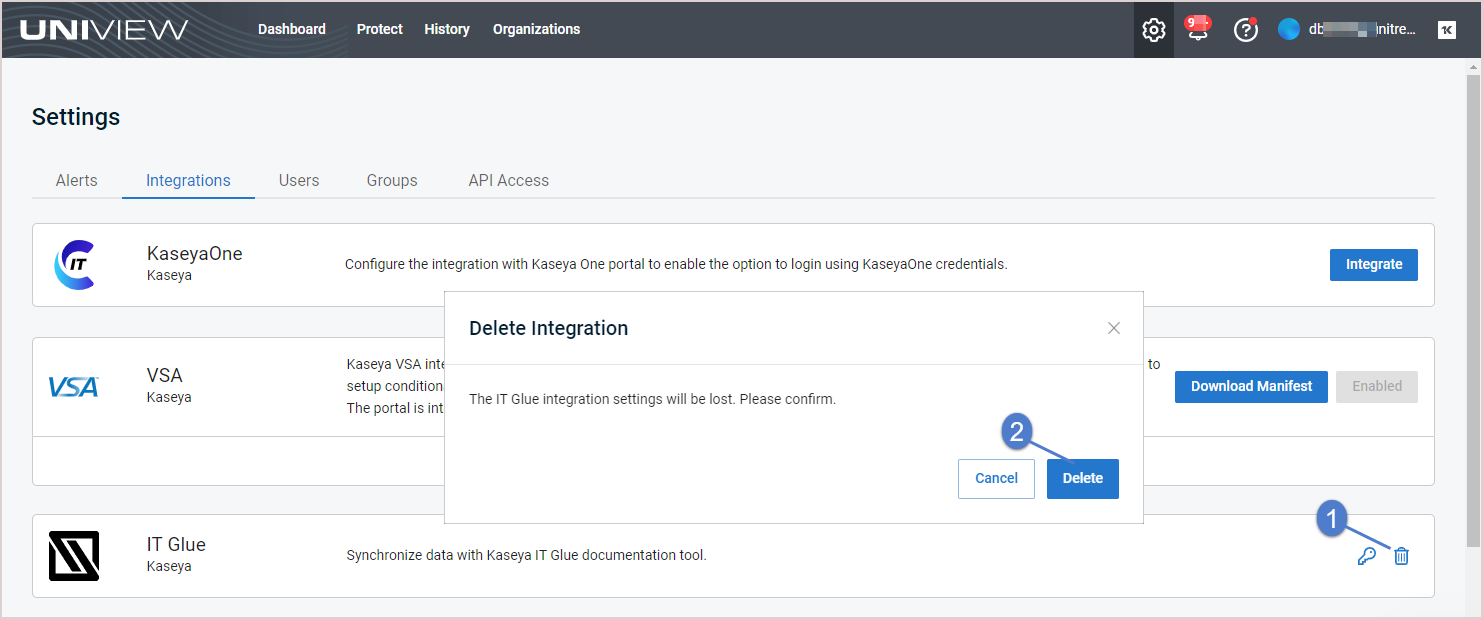Open the notifications bell icon
The image size is (1483, 619).
point(1197,28)
